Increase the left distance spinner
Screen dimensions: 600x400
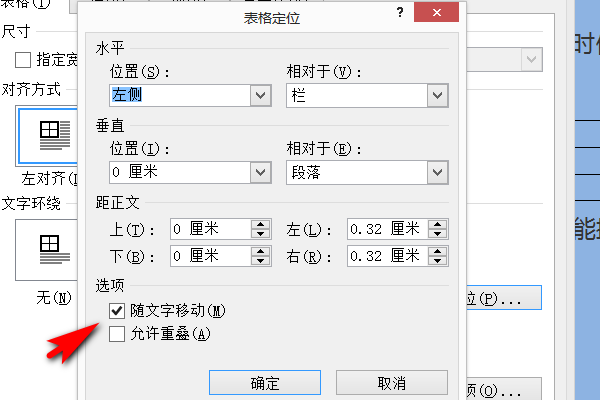coord(437,223)
